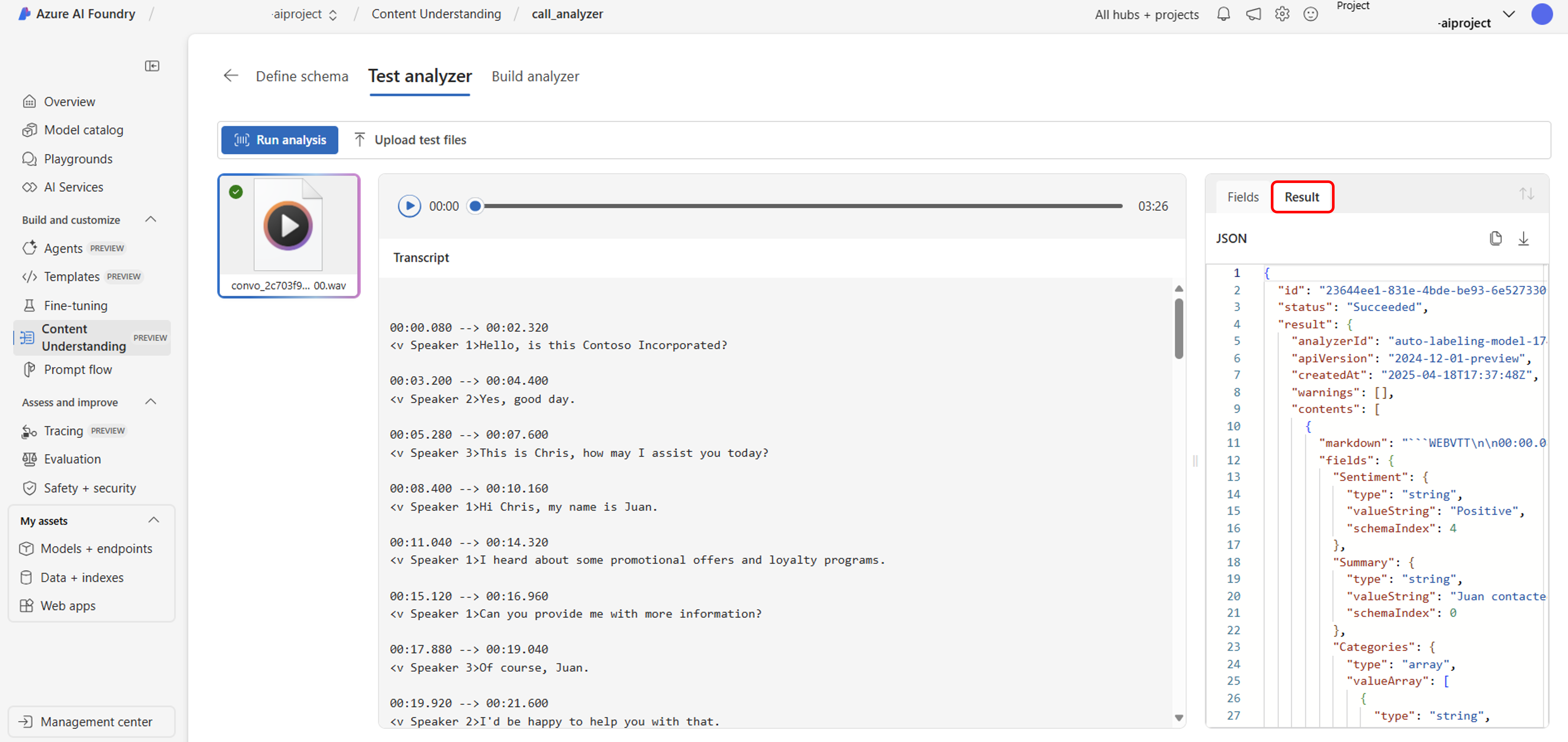The width and height of the screenshot is (1568, 742).
Task: Open the notifications bell
Action: click(x=1223, y=14)
